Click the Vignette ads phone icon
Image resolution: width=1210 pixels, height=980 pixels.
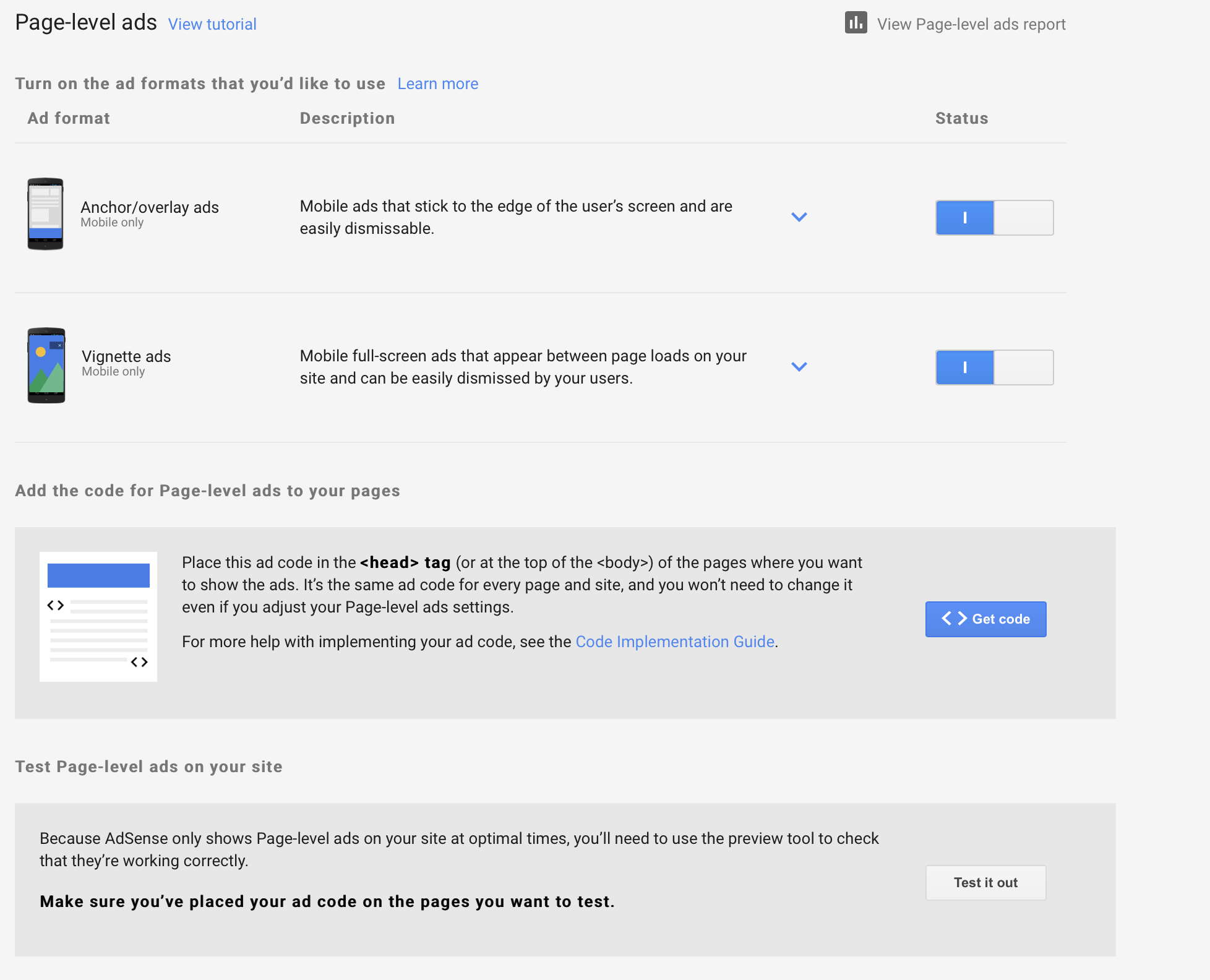coord(46,365)
